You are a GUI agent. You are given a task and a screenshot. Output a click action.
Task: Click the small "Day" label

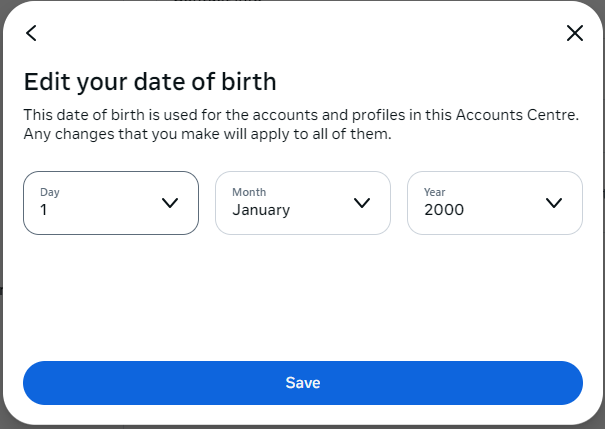click(49, 191)
